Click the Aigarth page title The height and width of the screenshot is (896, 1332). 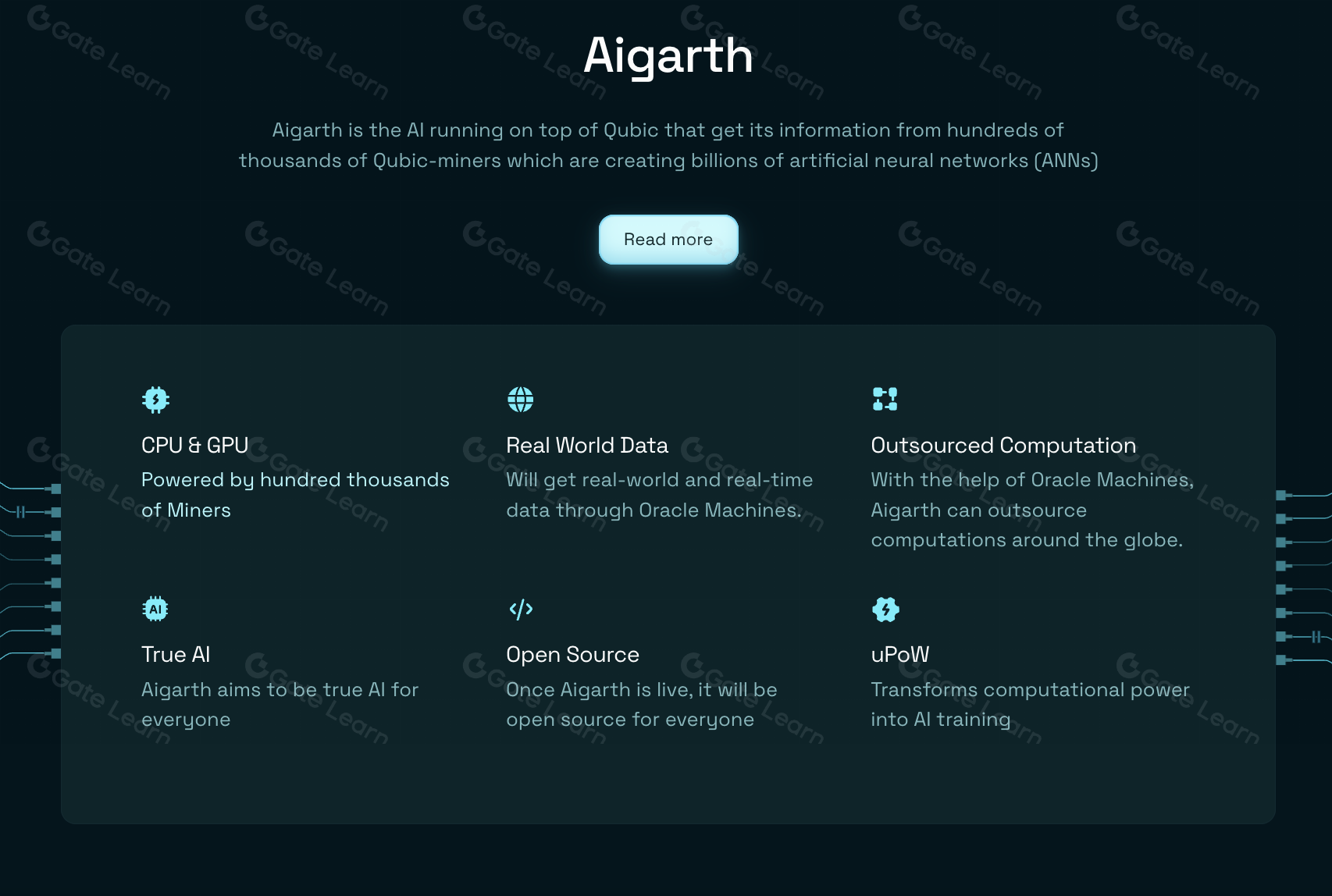click(x=668, y=55)
